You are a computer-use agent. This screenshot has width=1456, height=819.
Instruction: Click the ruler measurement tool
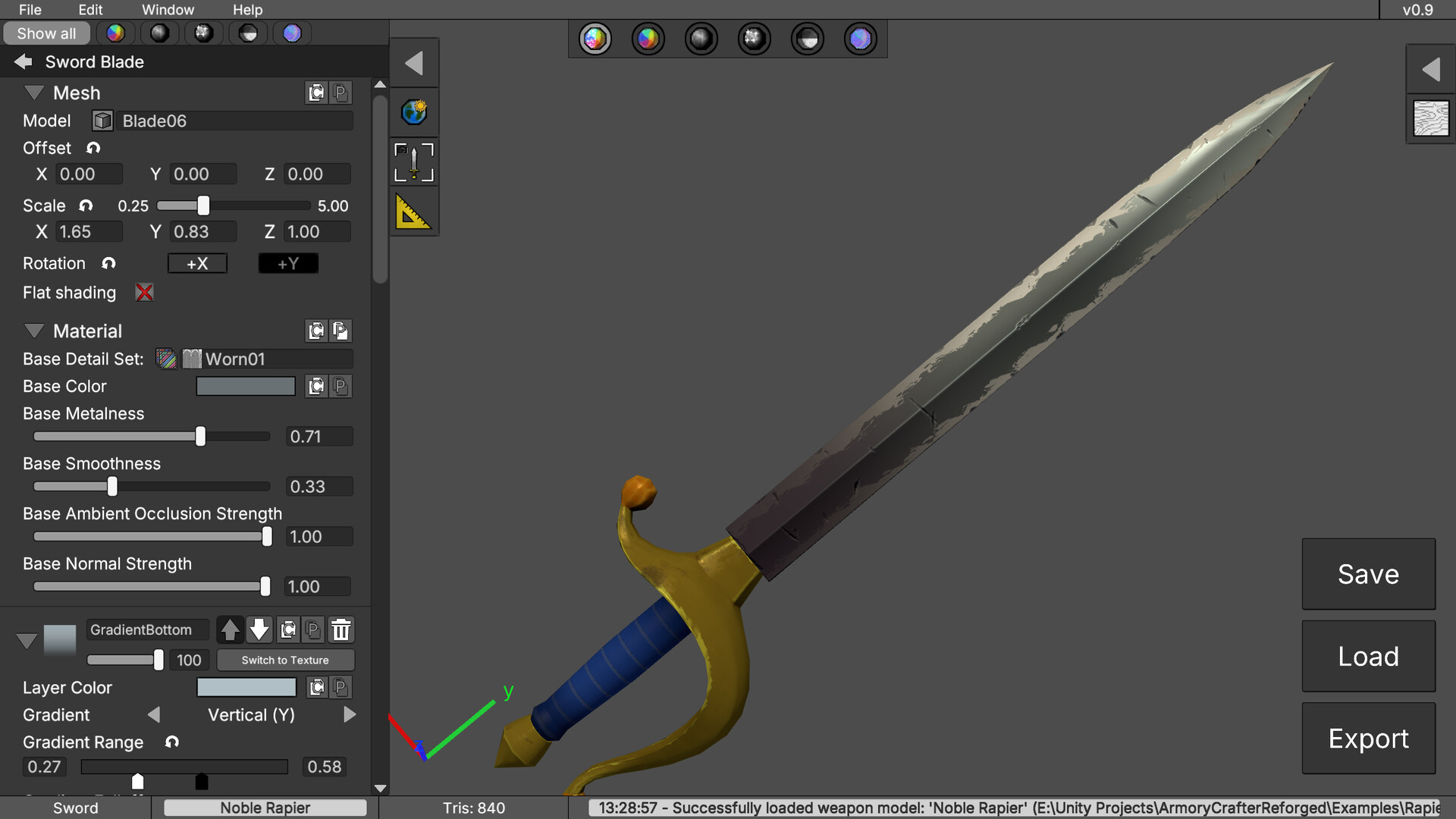[414, 213]
